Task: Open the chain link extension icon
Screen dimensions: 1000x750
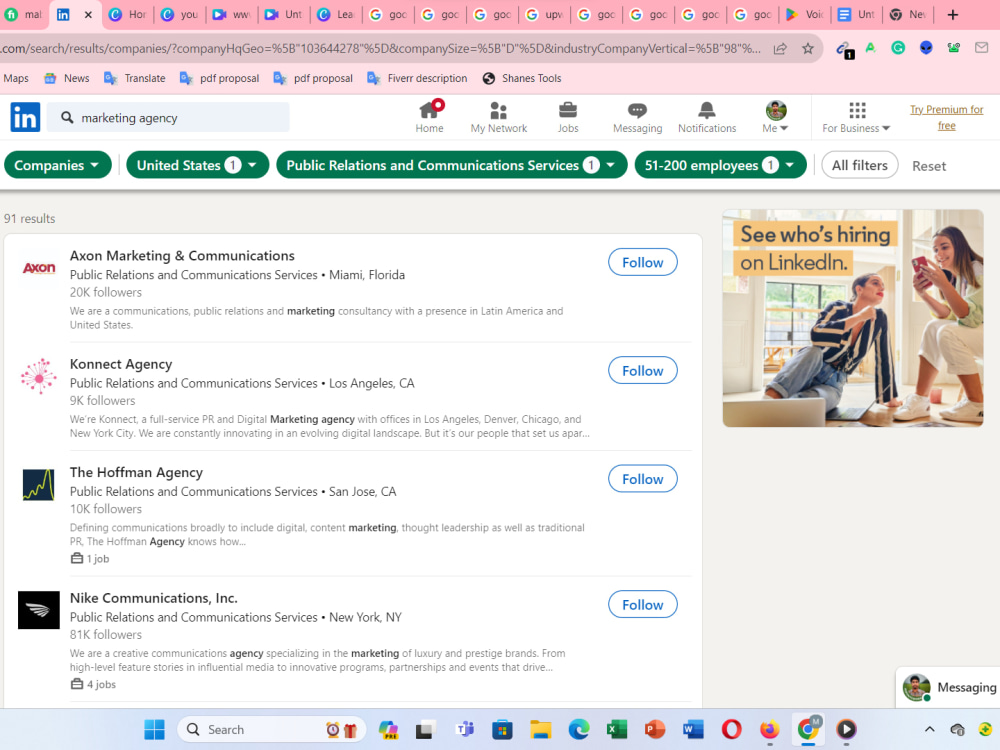Action: [844, 49]
